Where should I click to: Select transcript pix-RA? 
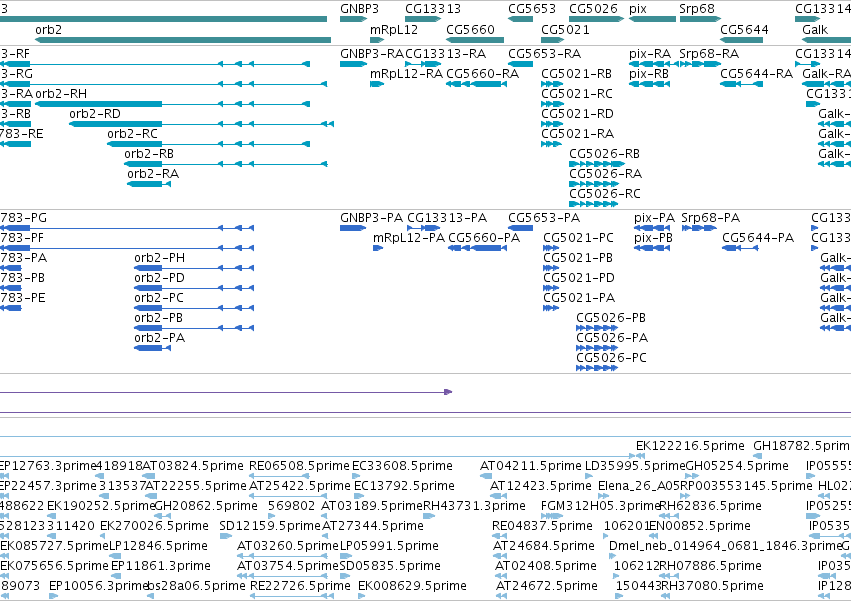coord(650,54)
